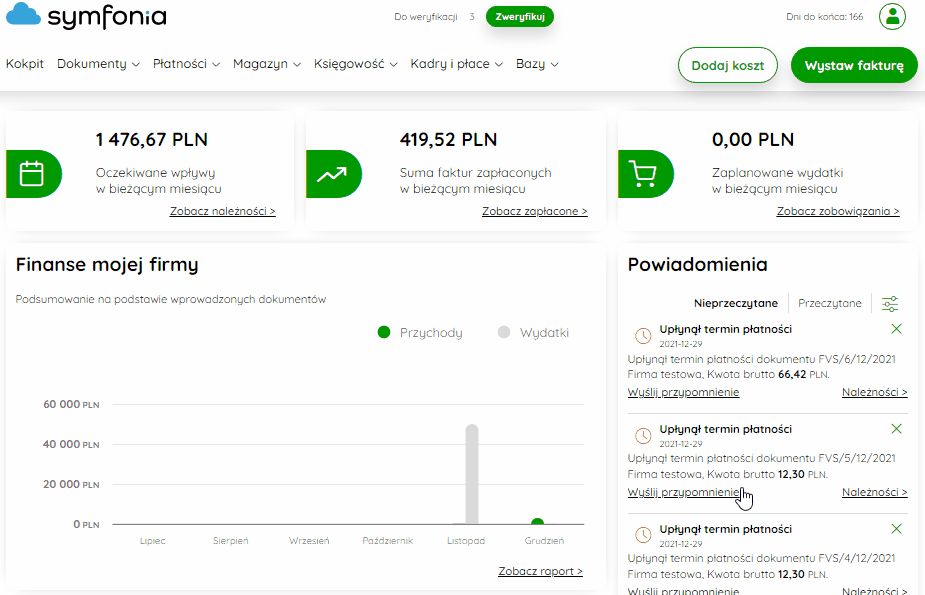Click clock icon of FVS/4/12/2021 notification

pyautogui.click(x=643, y=535)
